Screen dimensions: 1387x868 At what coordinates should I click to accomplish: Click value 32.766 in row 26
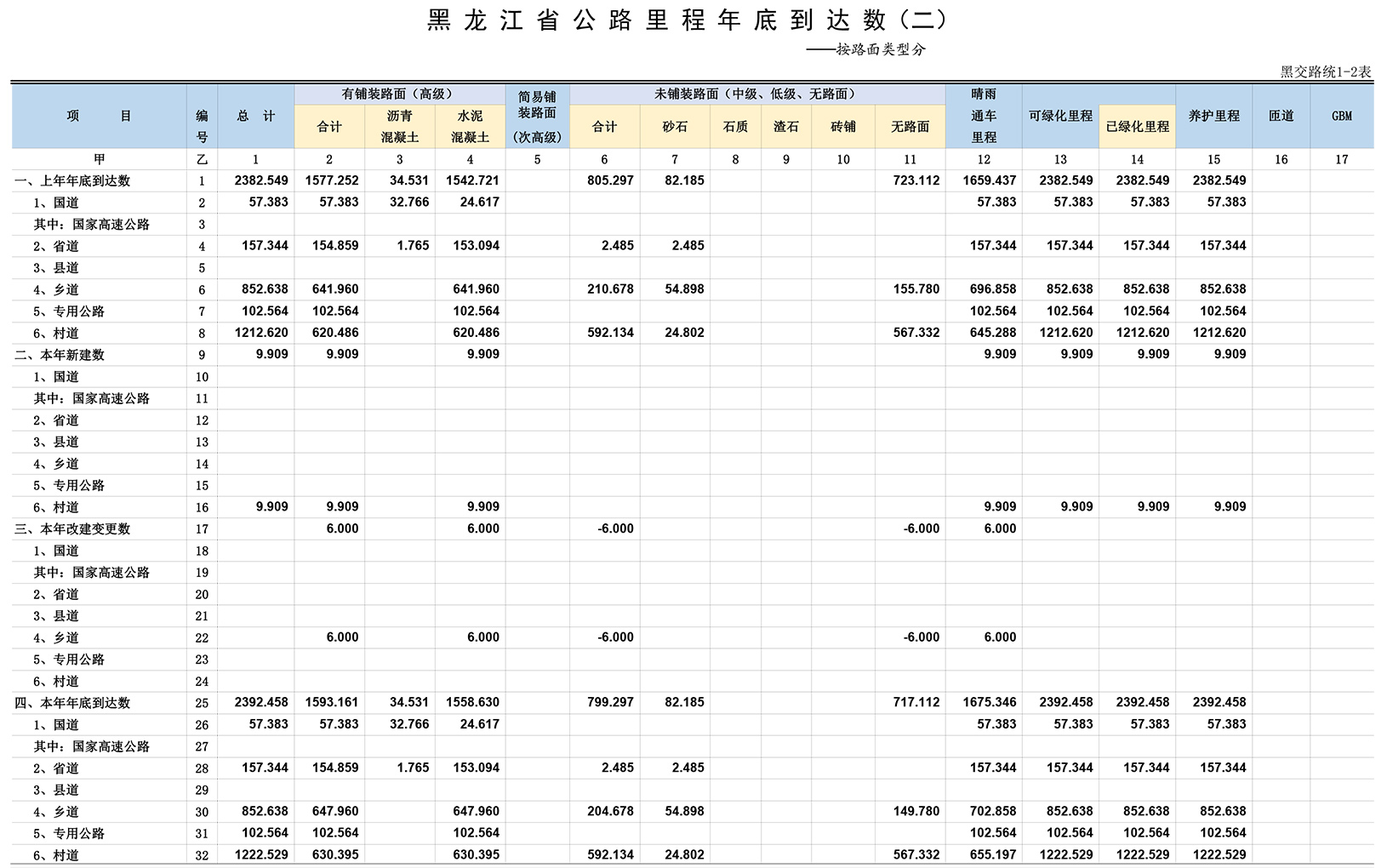(x=408, y=725)
